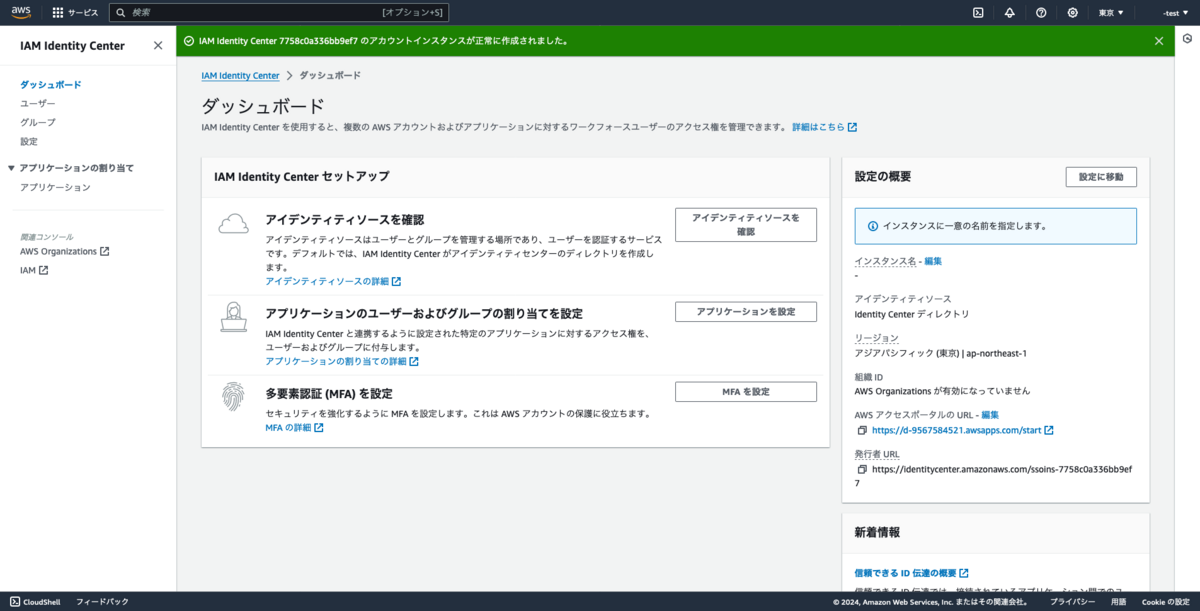The width and height of the screenshot is (1200, 611).
Task: Open the AWS home logo
Action: (22, 12)
